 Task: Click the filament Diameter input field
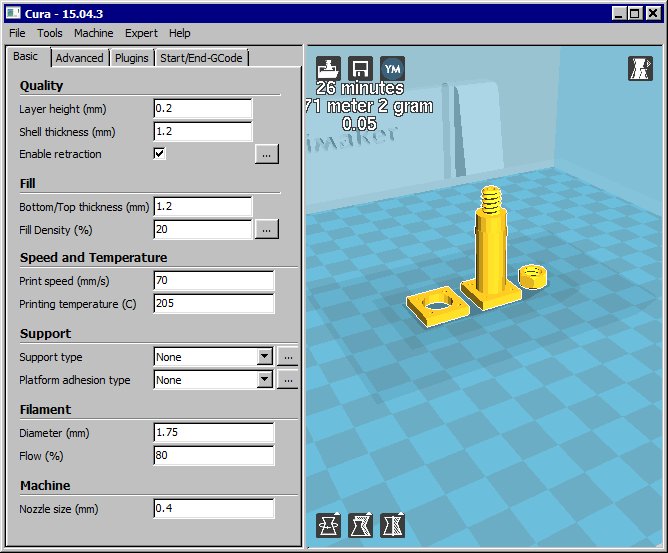click(214, 433)
